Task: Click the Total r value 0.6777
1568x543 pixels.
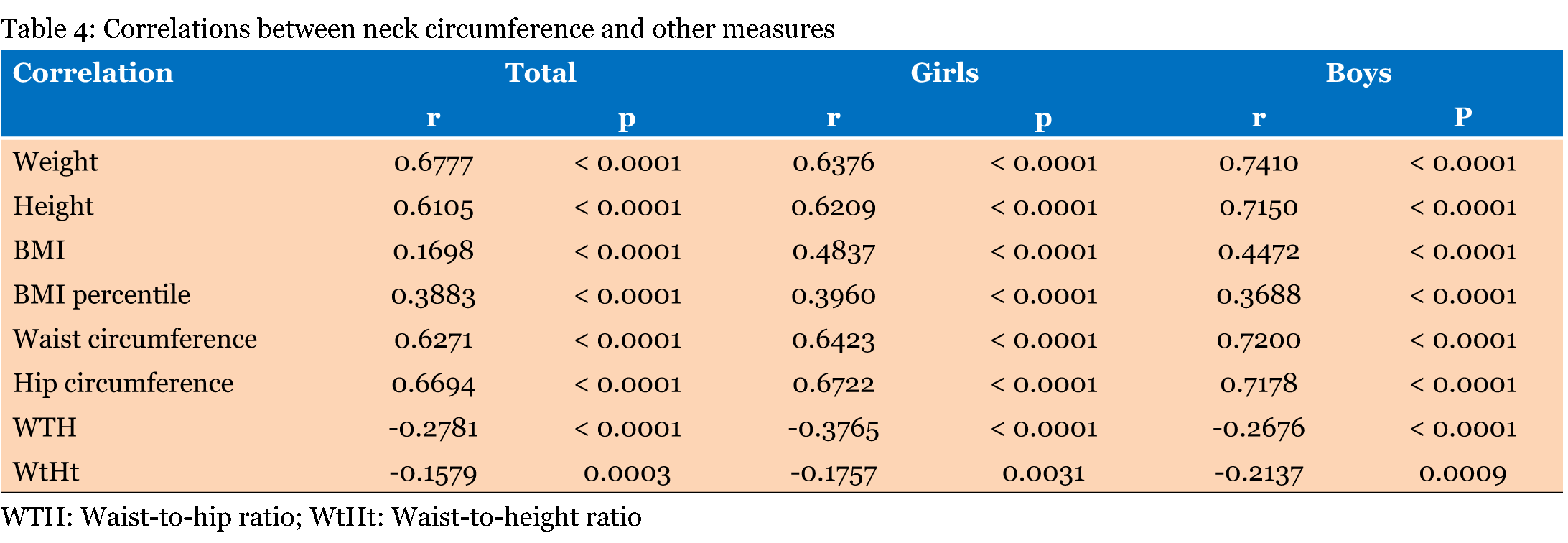Action: [x=434, y=163]
